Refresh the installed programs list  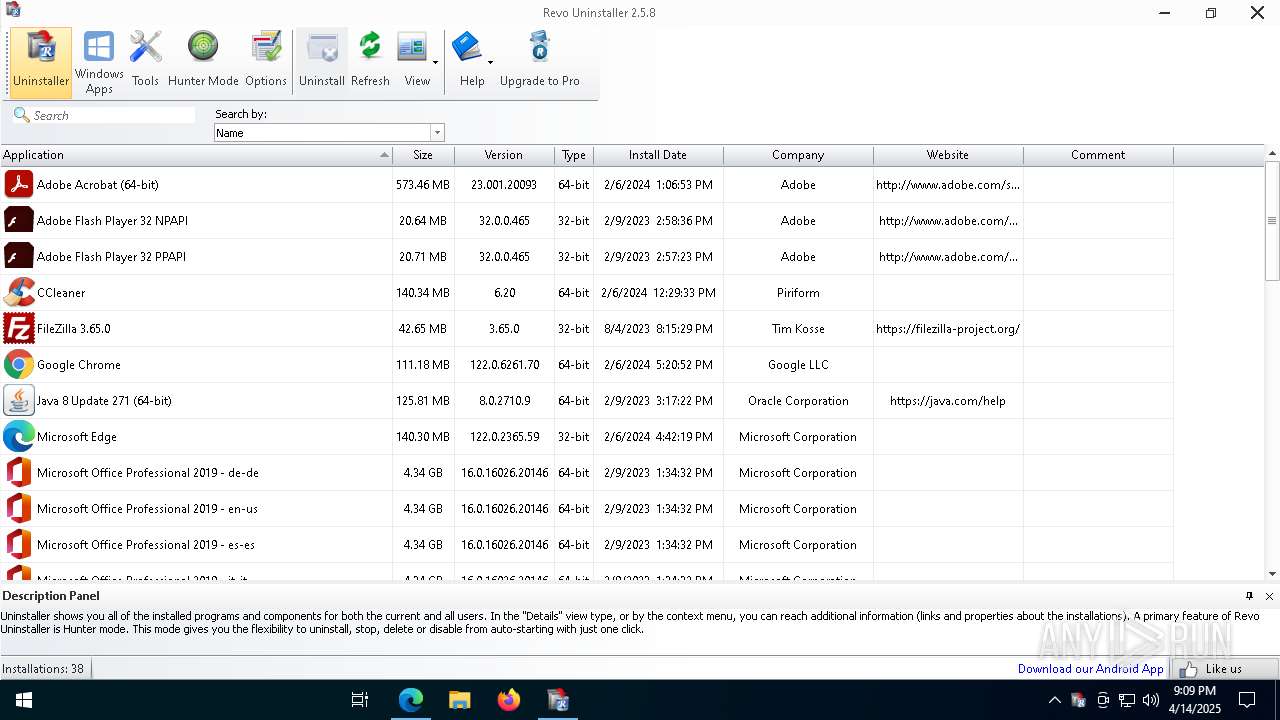click(370, 61)
